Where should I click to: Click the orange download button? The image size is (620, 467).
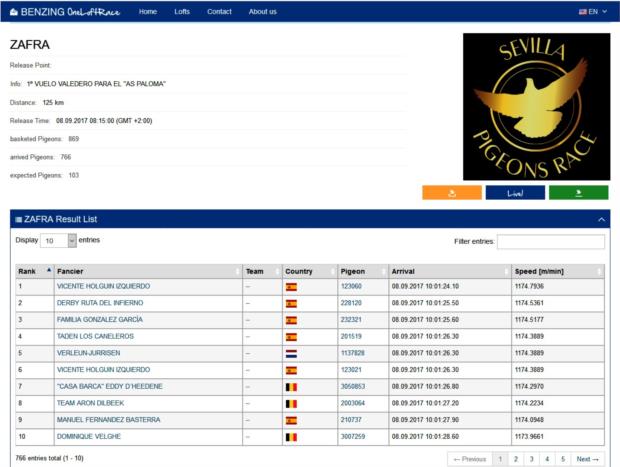(x=452, y=193)
